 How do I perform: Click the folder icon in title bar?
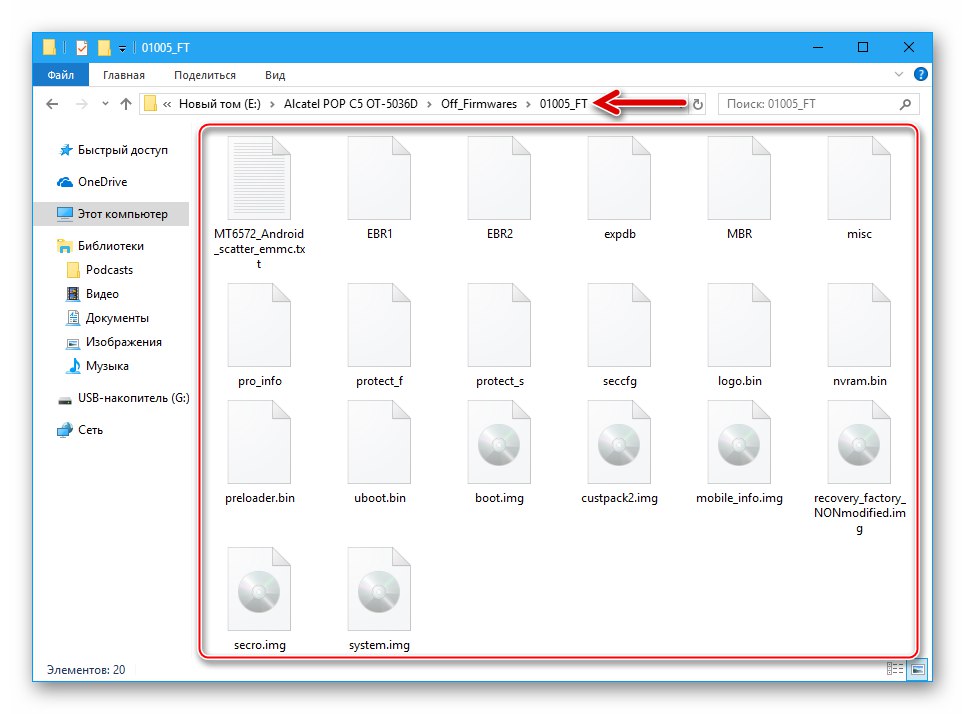(49, 47)
